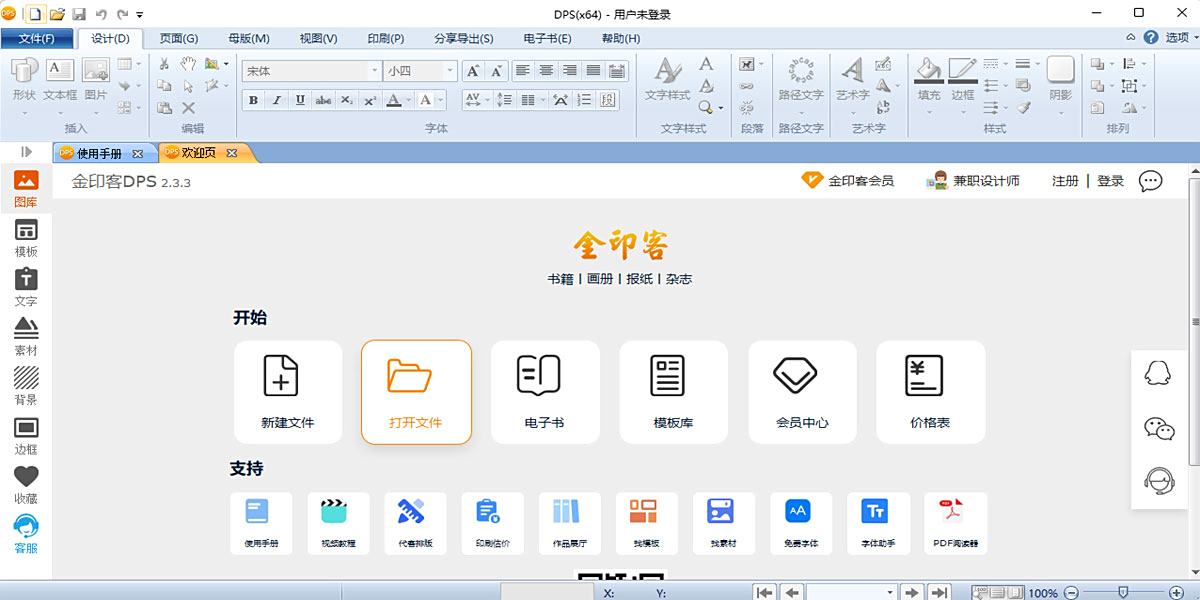This screenshot has height=600, width=1200.
Task: Click the 登录 login link
Action: [1111, 181]
